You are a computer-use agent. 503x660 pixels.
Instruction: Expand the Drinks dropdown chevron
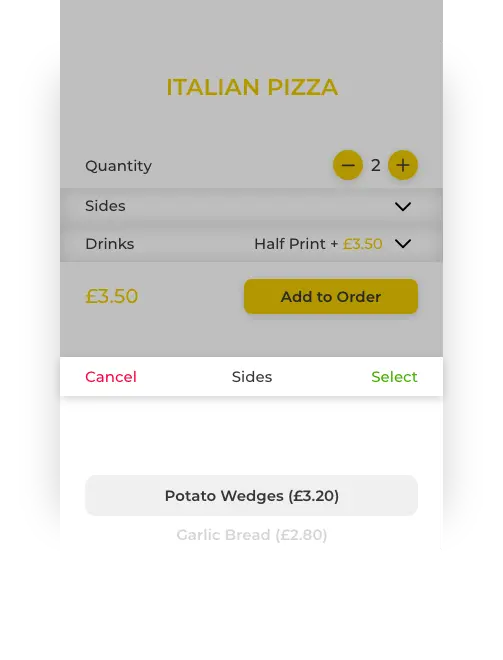[403, 244]
